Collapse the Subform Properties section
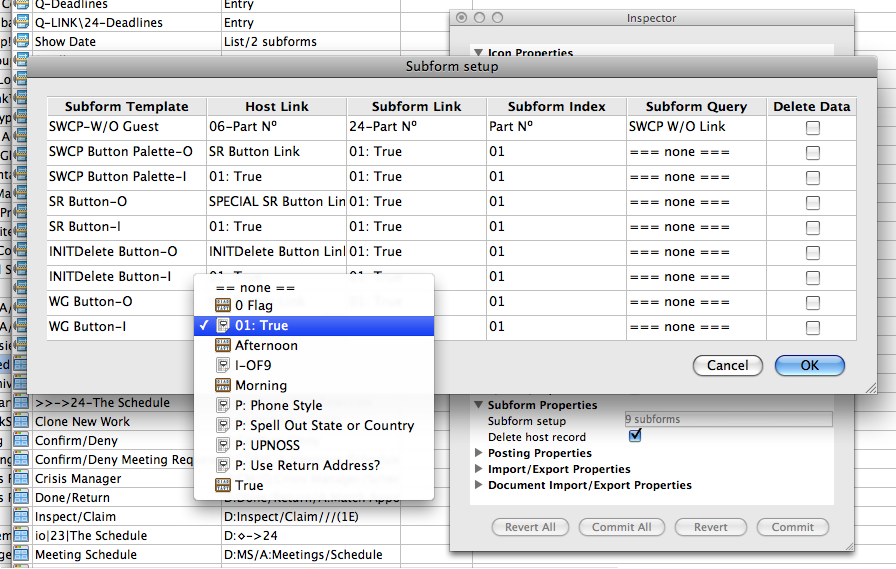The image size is (896, 569). 478,406
